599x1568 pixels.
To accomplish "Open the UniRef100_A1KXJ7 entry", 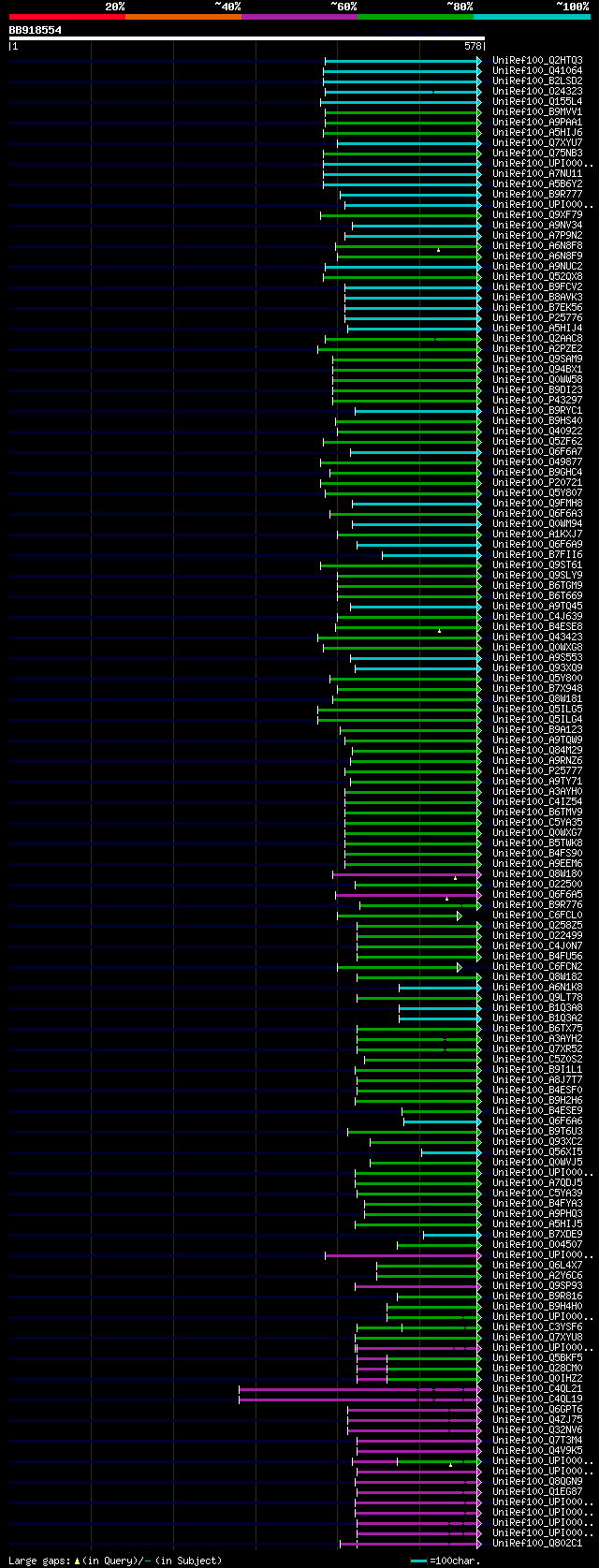I will pos(537,534).
